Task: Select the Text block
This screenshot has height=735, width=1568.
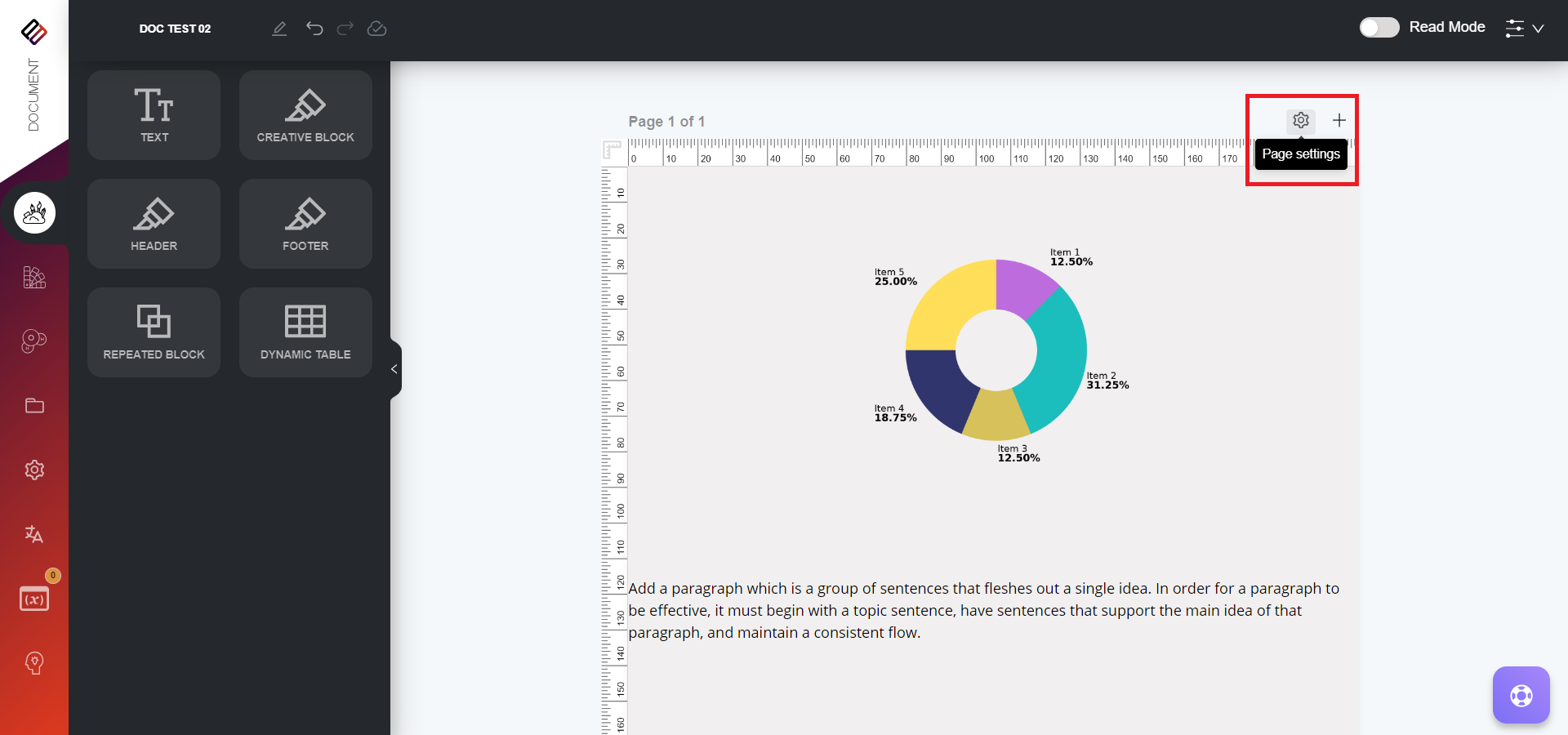Action: pyautogui.click(x=154, y=115)
